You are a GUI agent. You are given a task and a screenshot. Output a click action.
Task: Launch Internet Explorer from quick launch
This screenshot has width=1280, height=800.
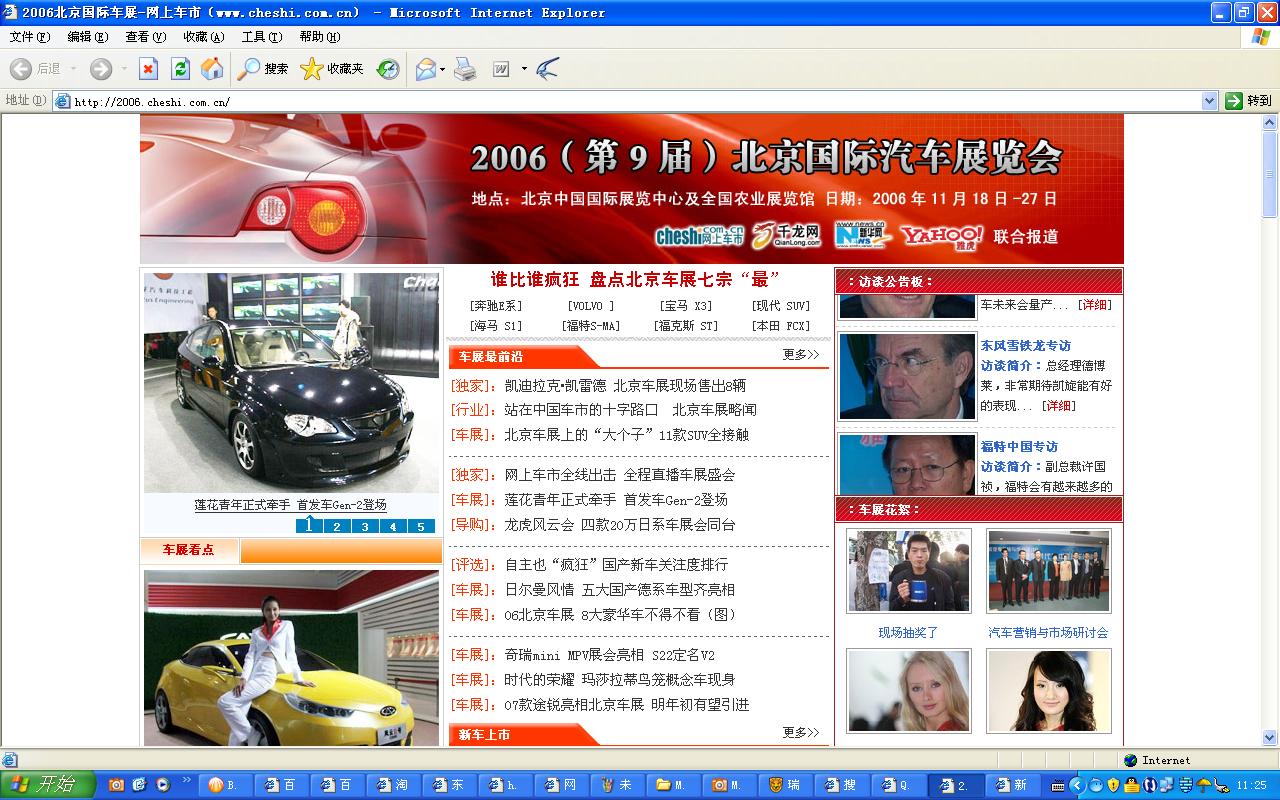tap(139, 785)
